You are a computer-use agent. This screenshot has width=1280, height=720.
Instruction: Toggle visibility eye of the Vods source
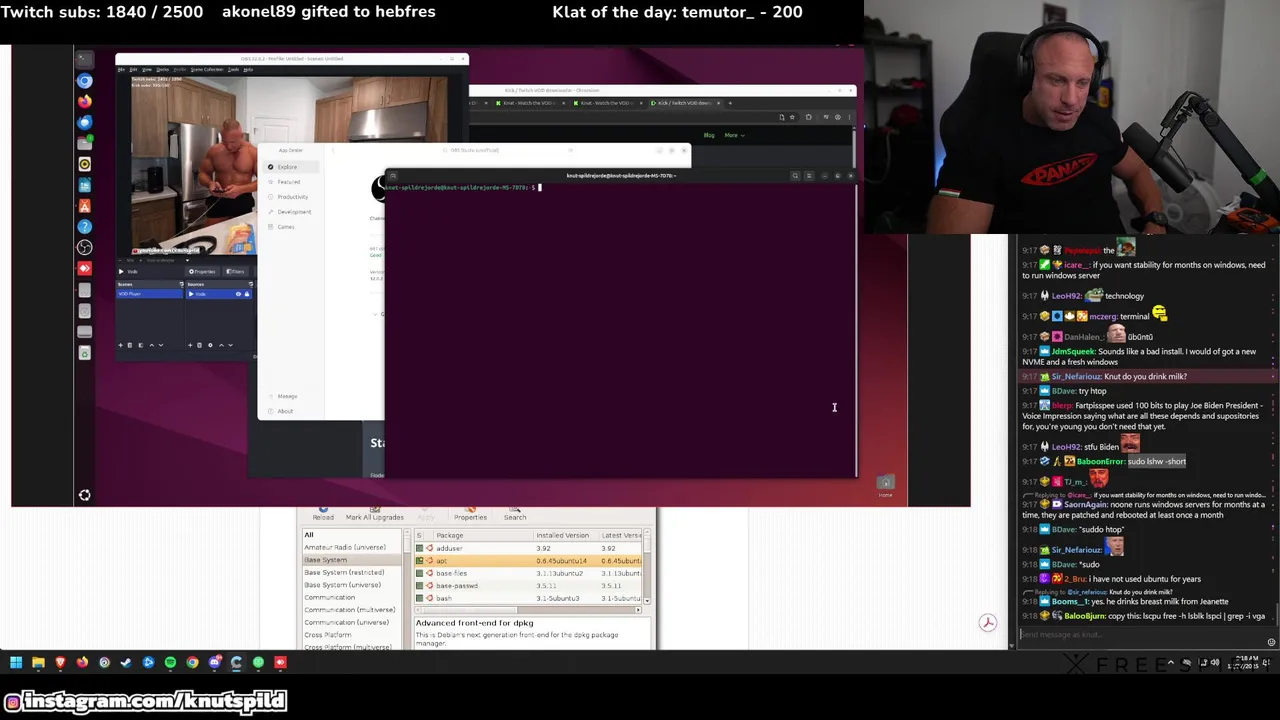238,294
